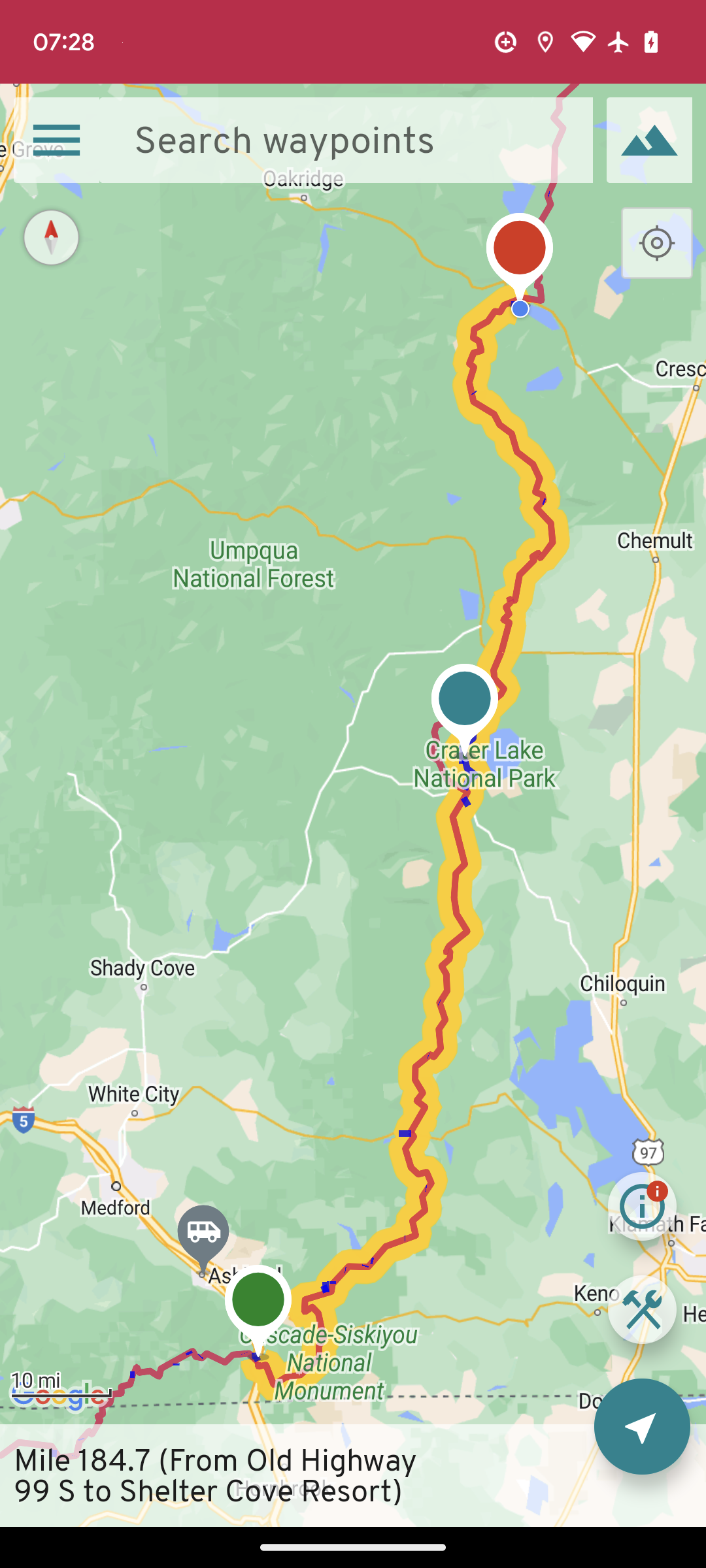Tap the Chiloquin town label
This screenshot has width=706, height=1568.
pos(622,983)
